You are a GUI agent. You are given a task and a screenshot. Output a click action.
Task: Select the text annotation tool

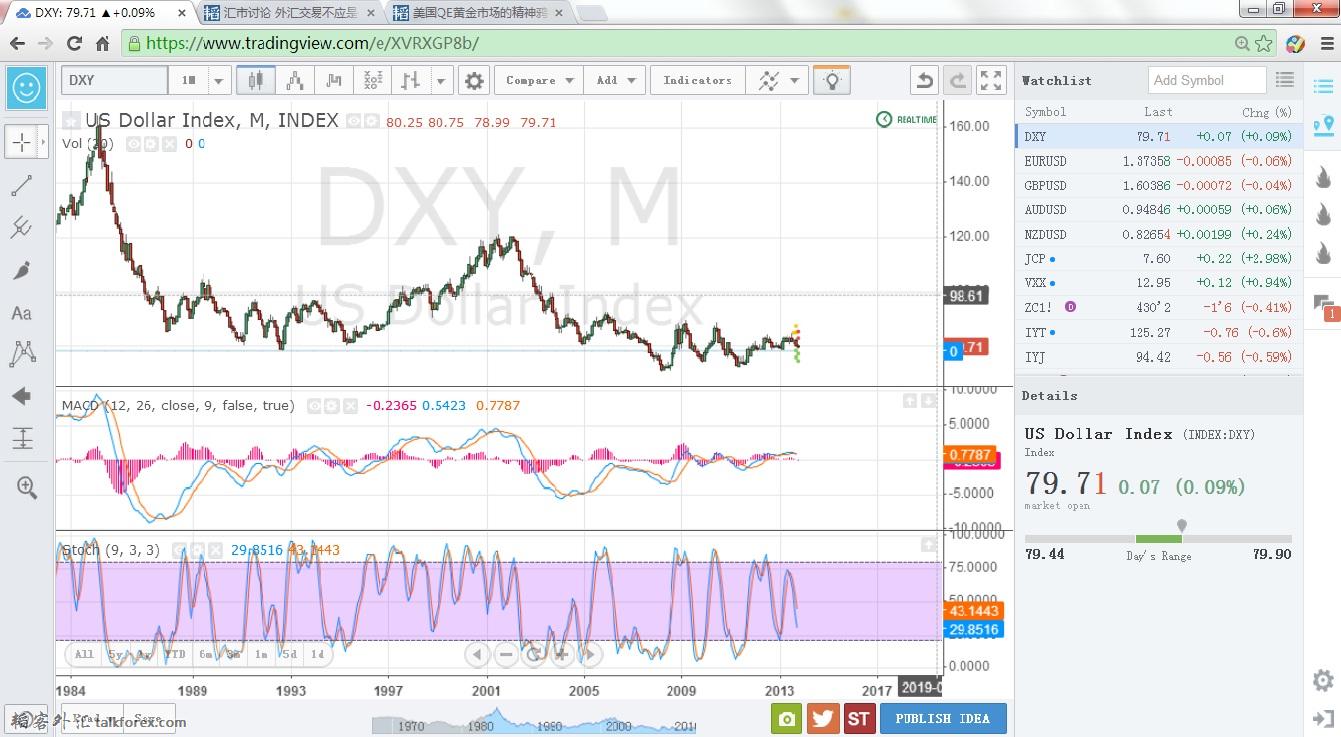[22, 313]
